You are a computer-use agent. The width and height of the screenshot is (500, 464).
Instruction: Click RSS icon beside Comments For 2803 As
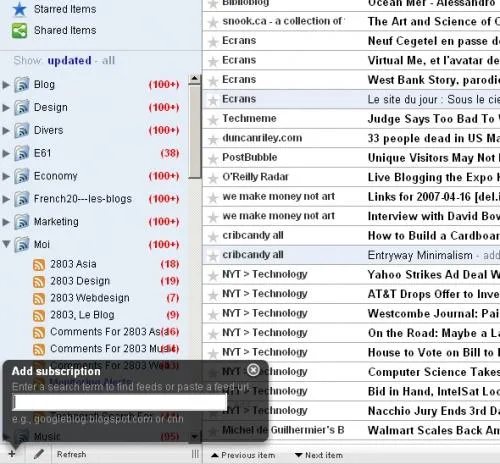click(x=39, y=333)
